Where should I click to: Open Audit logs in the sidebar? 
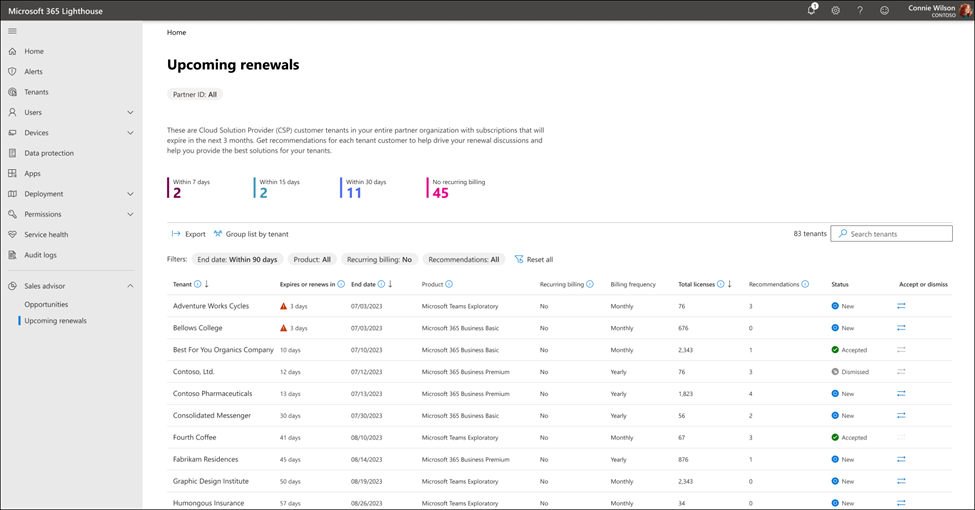click(x=40, y=255)
